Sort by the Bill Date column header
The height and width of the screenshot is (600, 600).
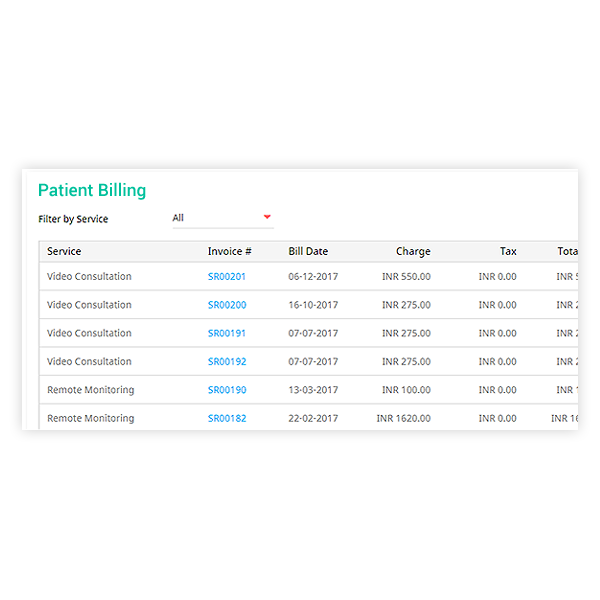308,252
